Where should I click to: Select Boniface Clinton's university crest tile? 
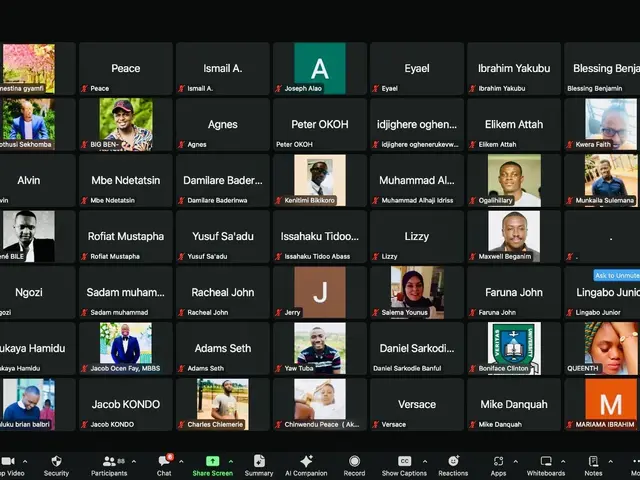pos(514,348)
